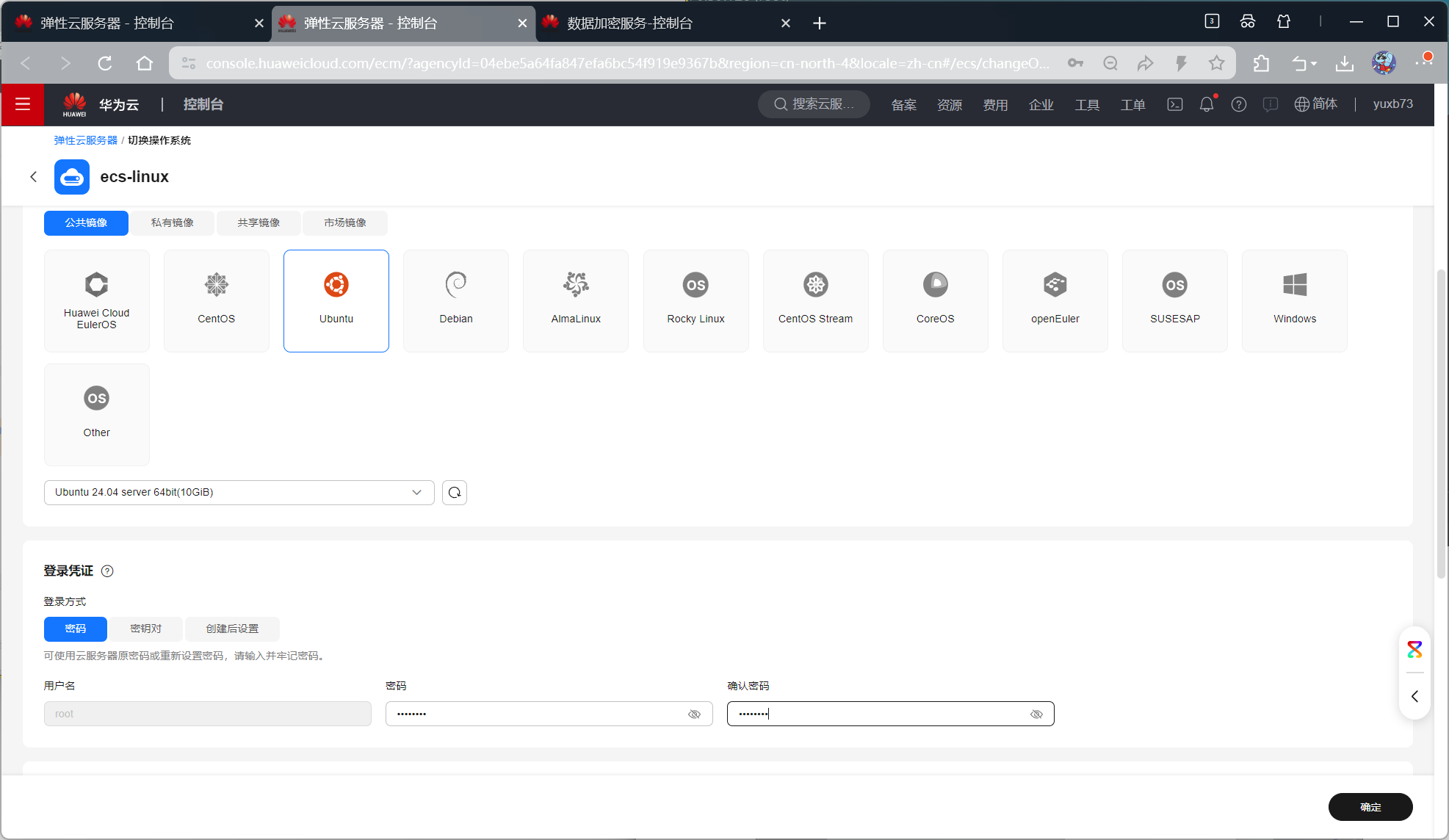Viewport: 1449px width, 840px height.
Task: Expand the right-side floating panel chevron
Action: click(x=1414, y=696)
